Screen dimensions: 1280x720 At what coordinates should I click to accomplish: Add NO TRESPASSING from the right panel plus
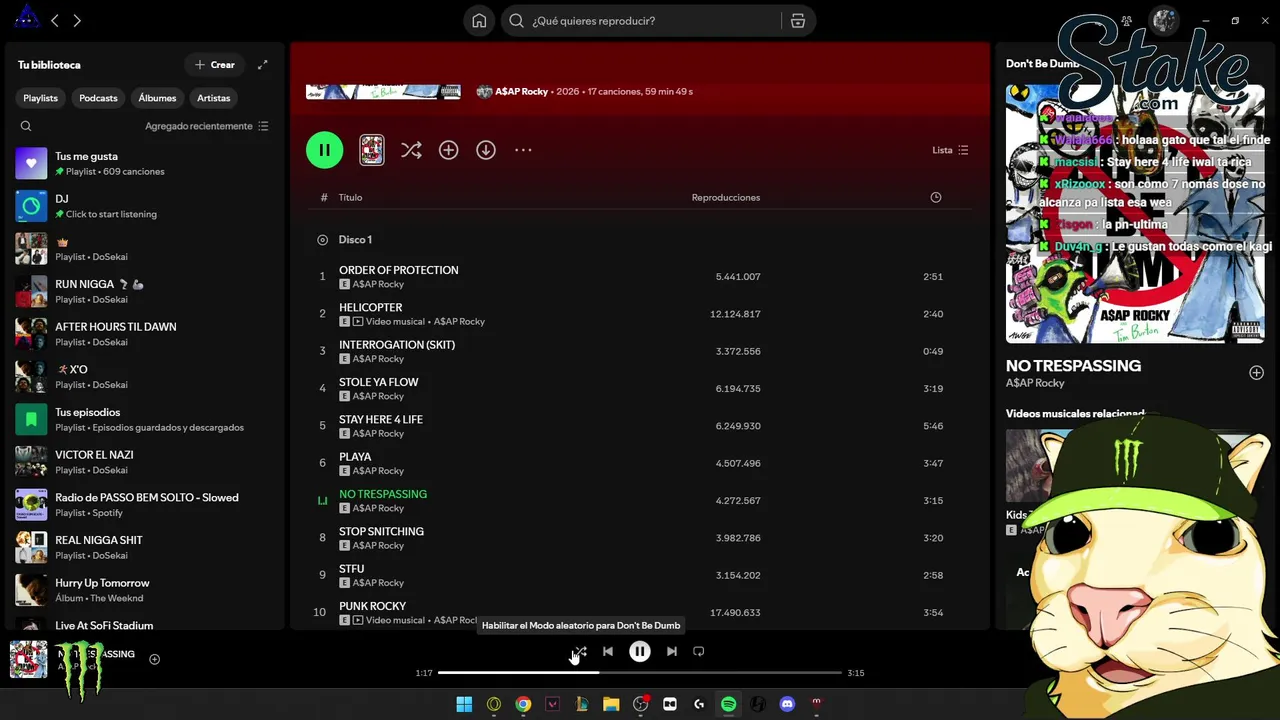click(1256, 373)
